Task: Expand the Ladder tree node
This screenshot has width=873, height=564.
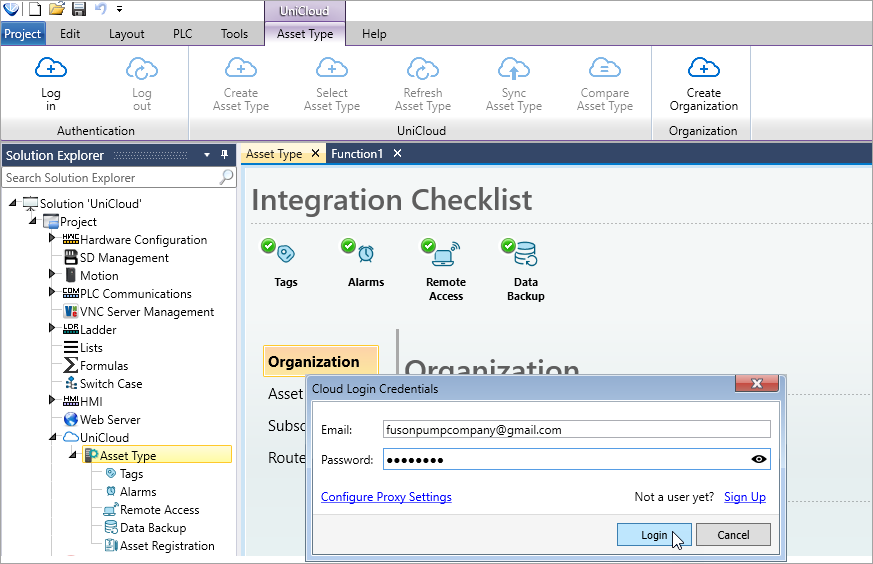Action: pyautogui.click(x=52, y=329)
